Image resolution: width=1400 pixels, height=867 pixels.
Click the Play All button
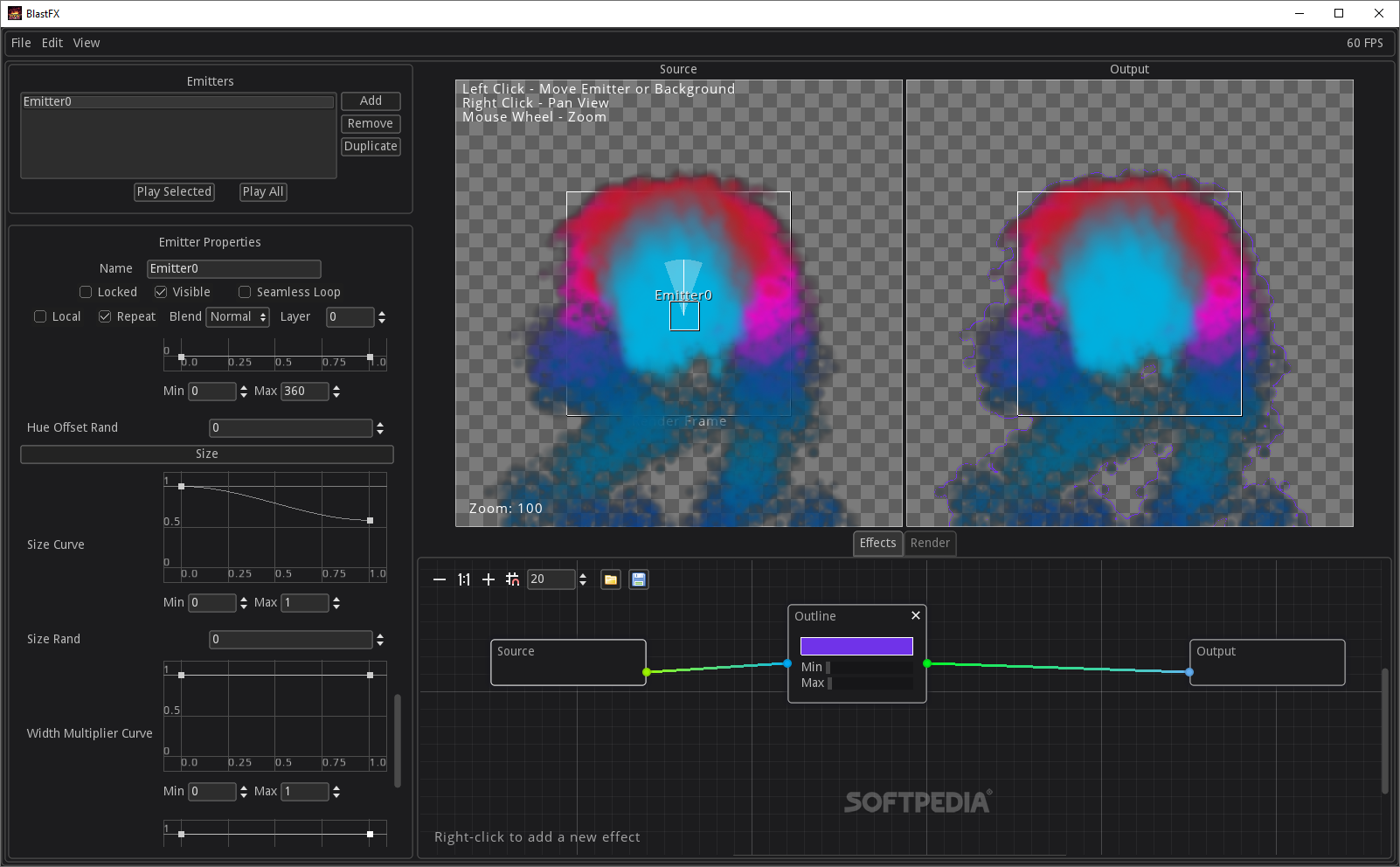click(x=263, y=191)
